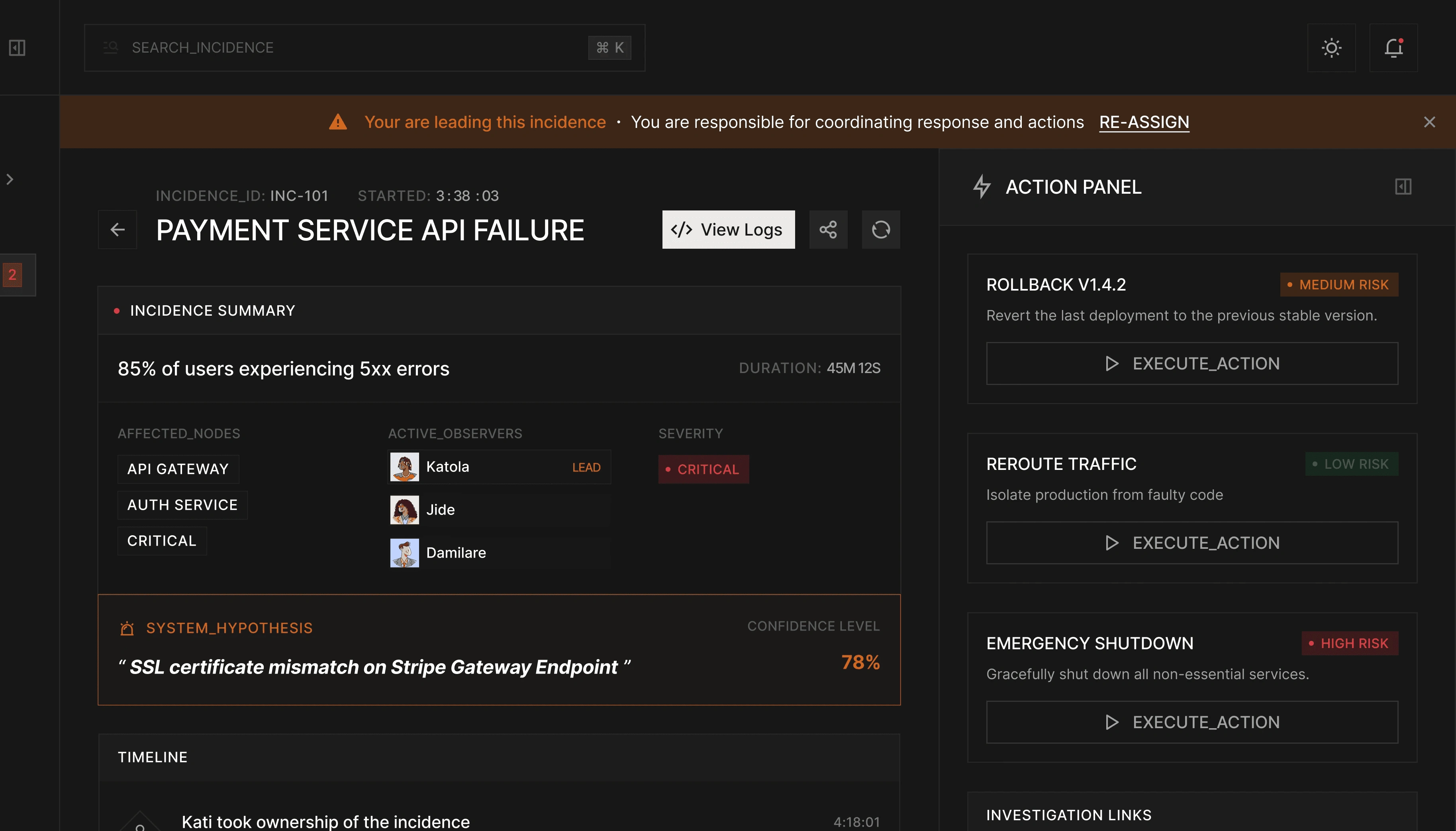Viewport: 1456px width, 831px height.
Task: Click the RE-ASSIGN link
Action: pyautogui.click(x=1143, y=122)
